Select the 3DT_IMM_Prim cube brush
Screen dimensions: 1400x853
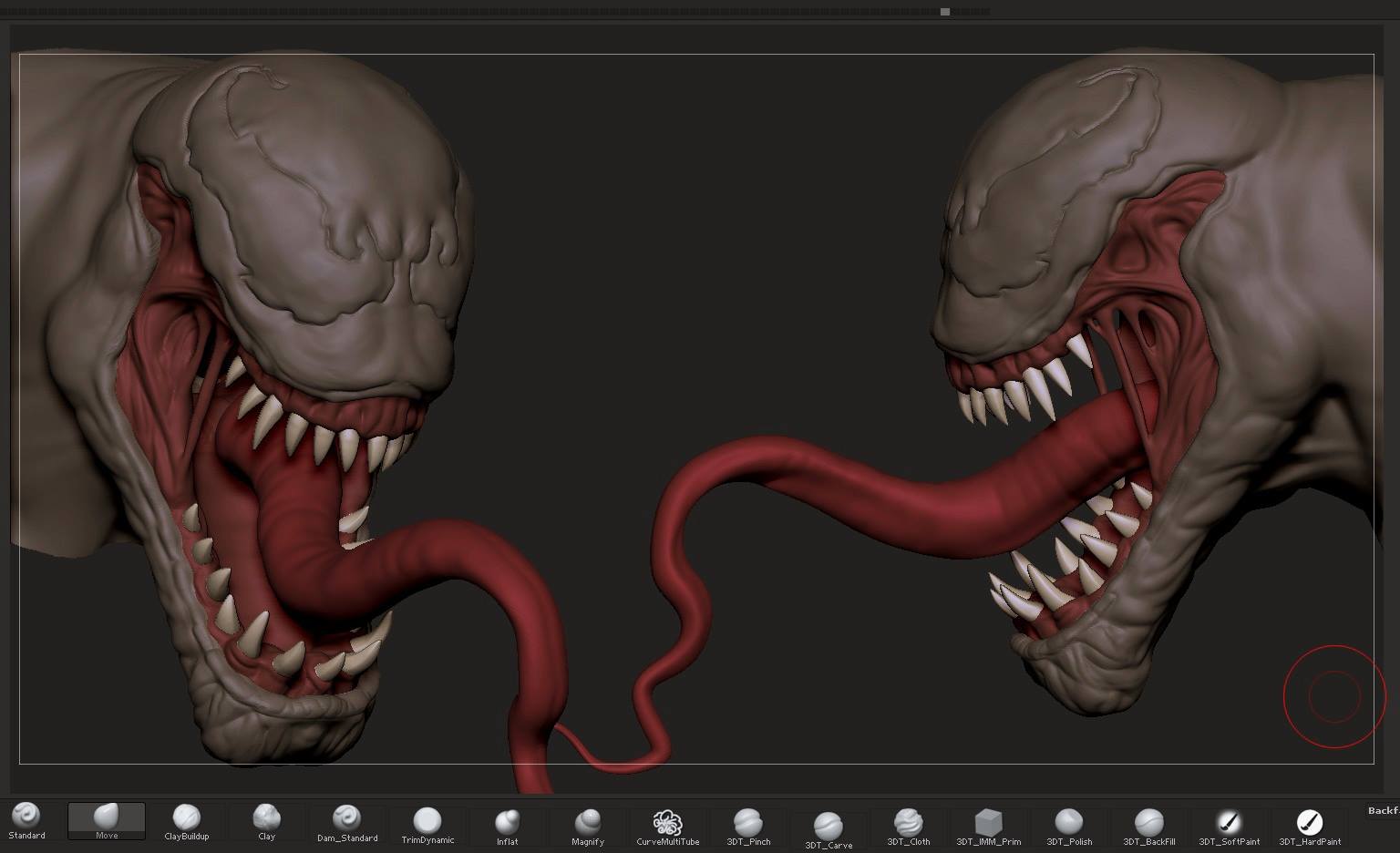pos(989,827)
